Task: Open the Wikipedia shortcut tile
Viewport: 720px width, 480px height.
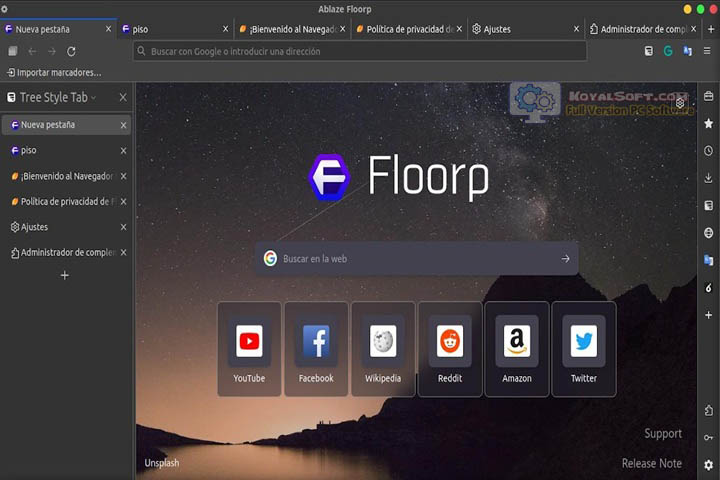Action: click(383, 349)
